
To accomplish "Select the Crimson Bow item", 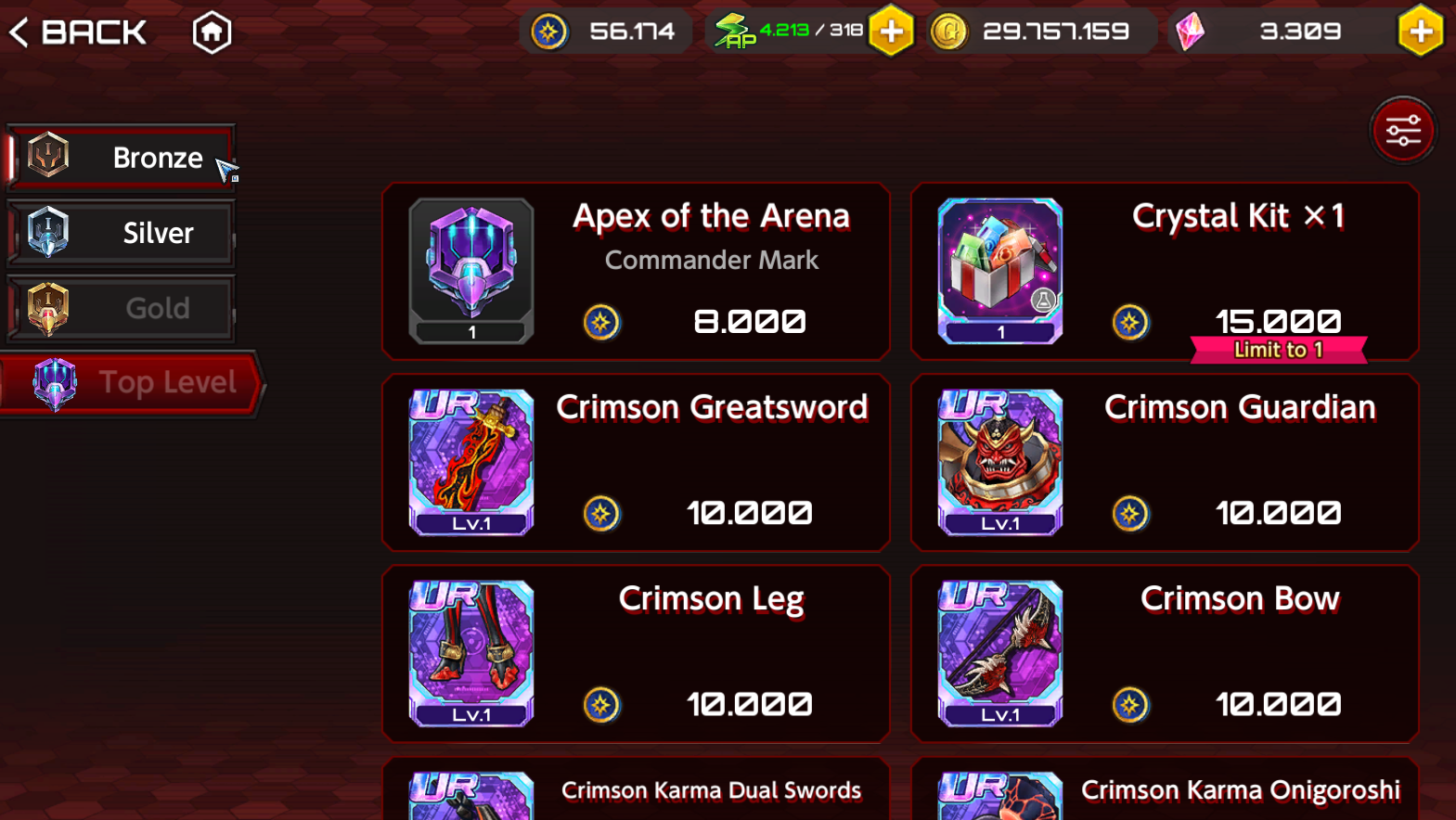I will [1166, 653].
